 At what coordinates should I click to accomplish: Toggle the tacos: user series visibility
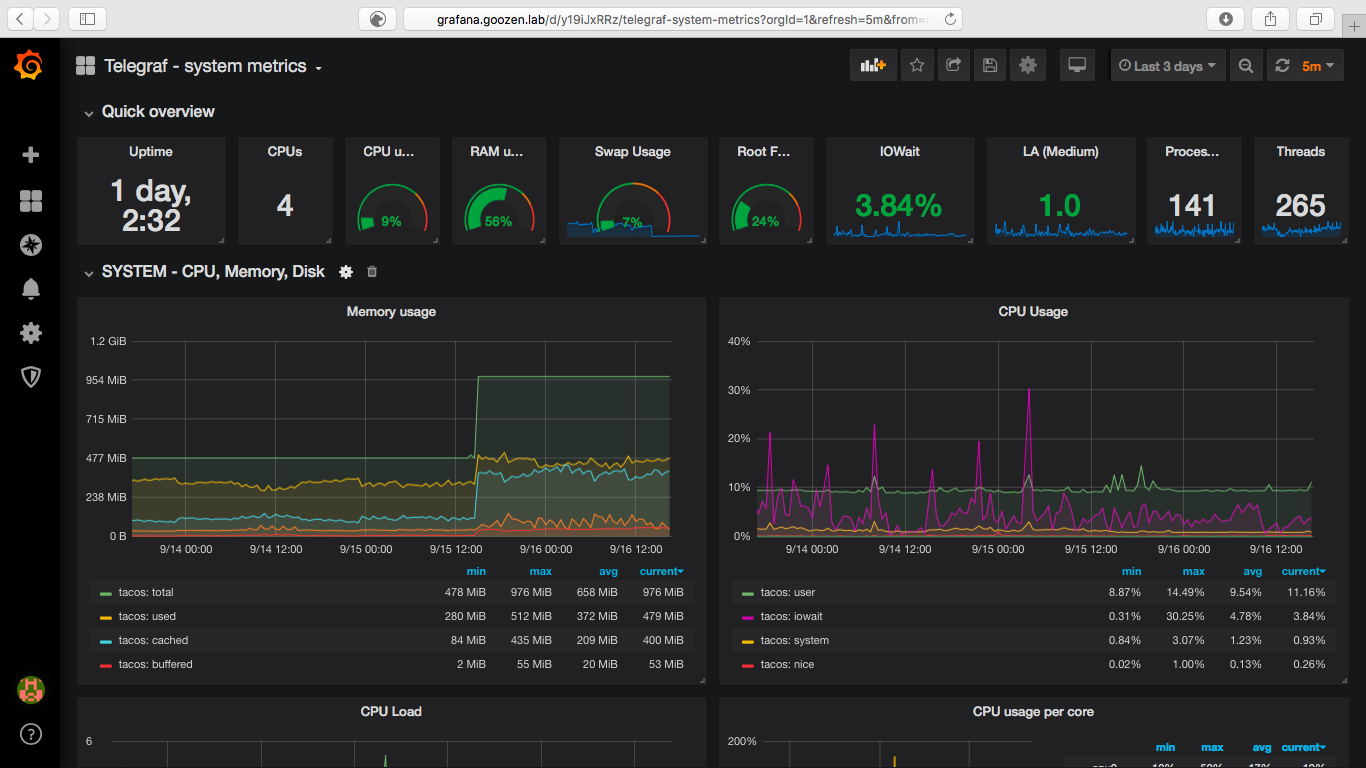pos(788,592)
